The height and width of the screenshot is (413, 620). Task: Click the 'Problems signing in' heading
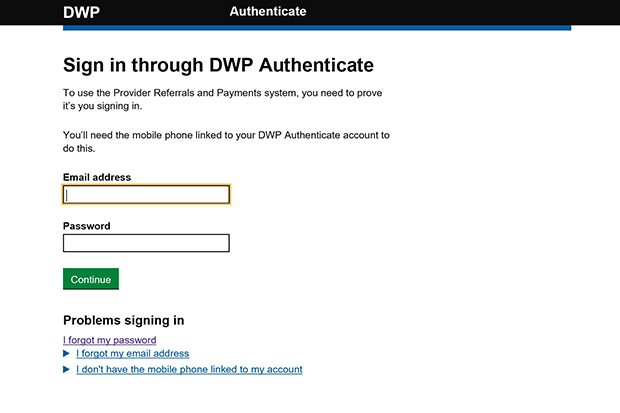coord(123,321)
